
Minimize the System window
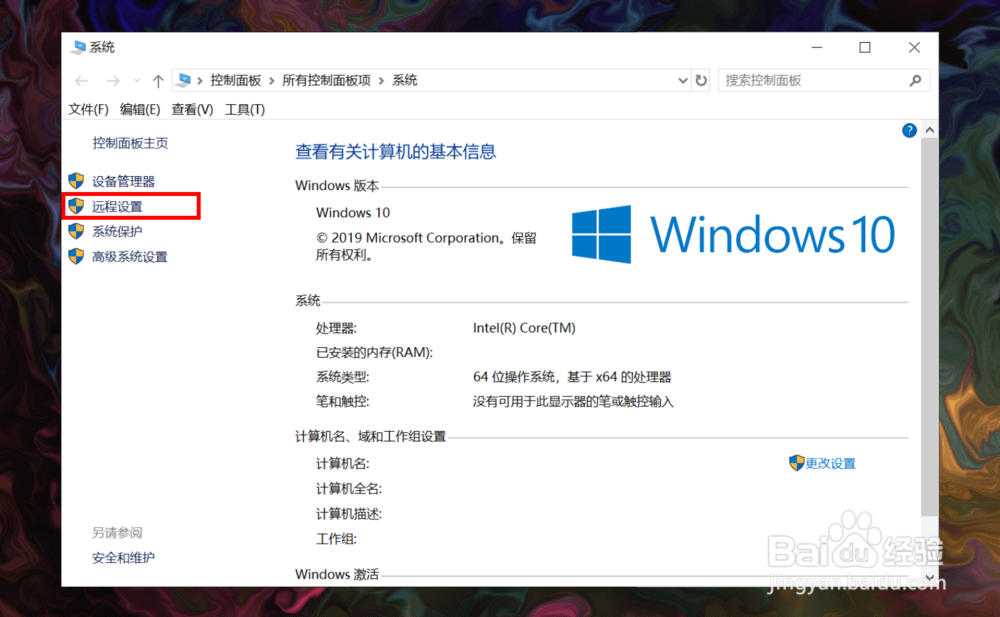816,47
